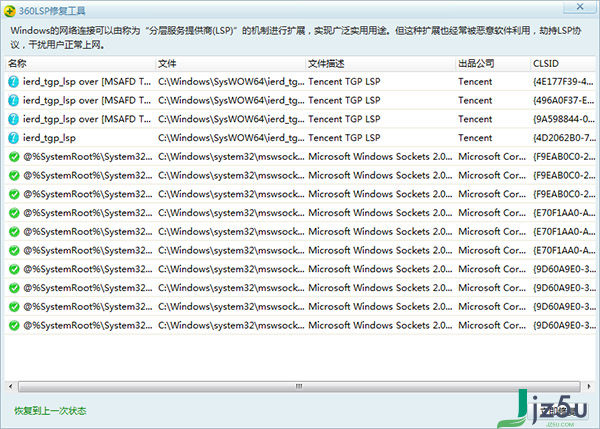This screenshot has width=600, height=429.
Task: Click the SysWOW64 file path in {4D2062B0 row
Action: pos(231,138)
